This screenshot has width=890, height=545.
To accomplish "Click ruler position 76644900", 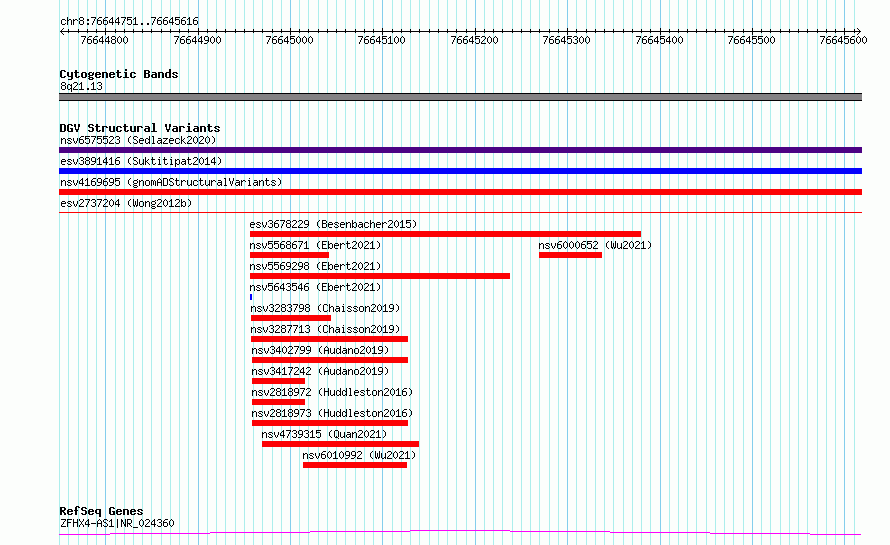I will tap(197, 40).
